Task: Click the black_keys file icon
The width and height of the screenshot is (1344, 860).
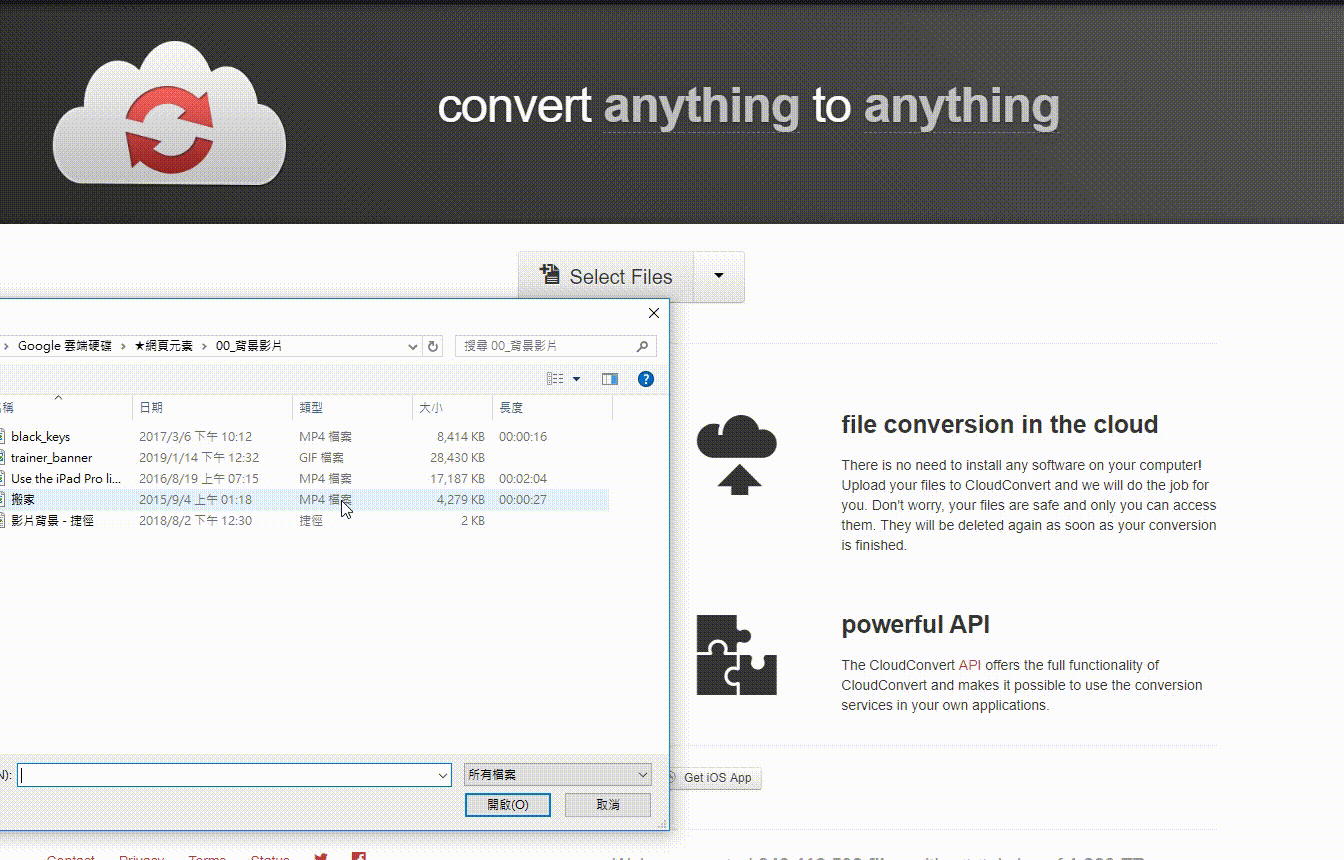Action: click(3, 437)
